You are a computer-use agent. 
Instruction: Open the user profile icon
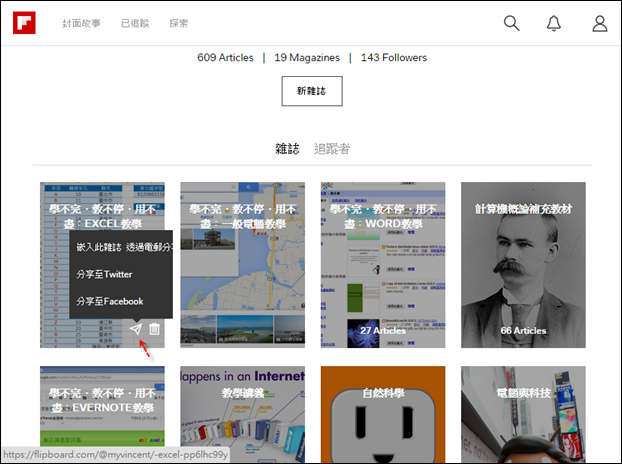pyautogui.click(x=599, y=23)
